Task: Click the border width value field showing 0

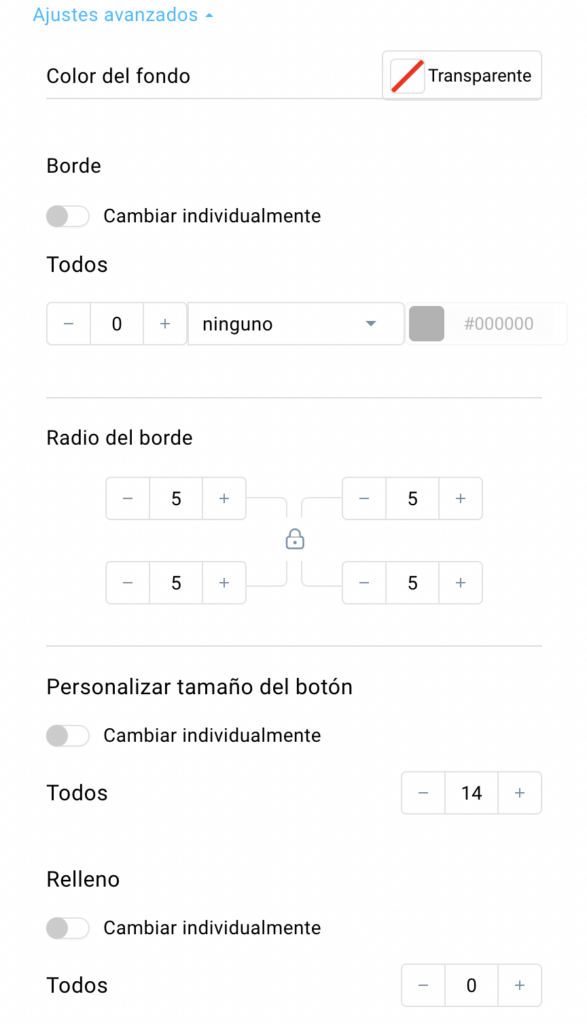Action: click(117, 323)
